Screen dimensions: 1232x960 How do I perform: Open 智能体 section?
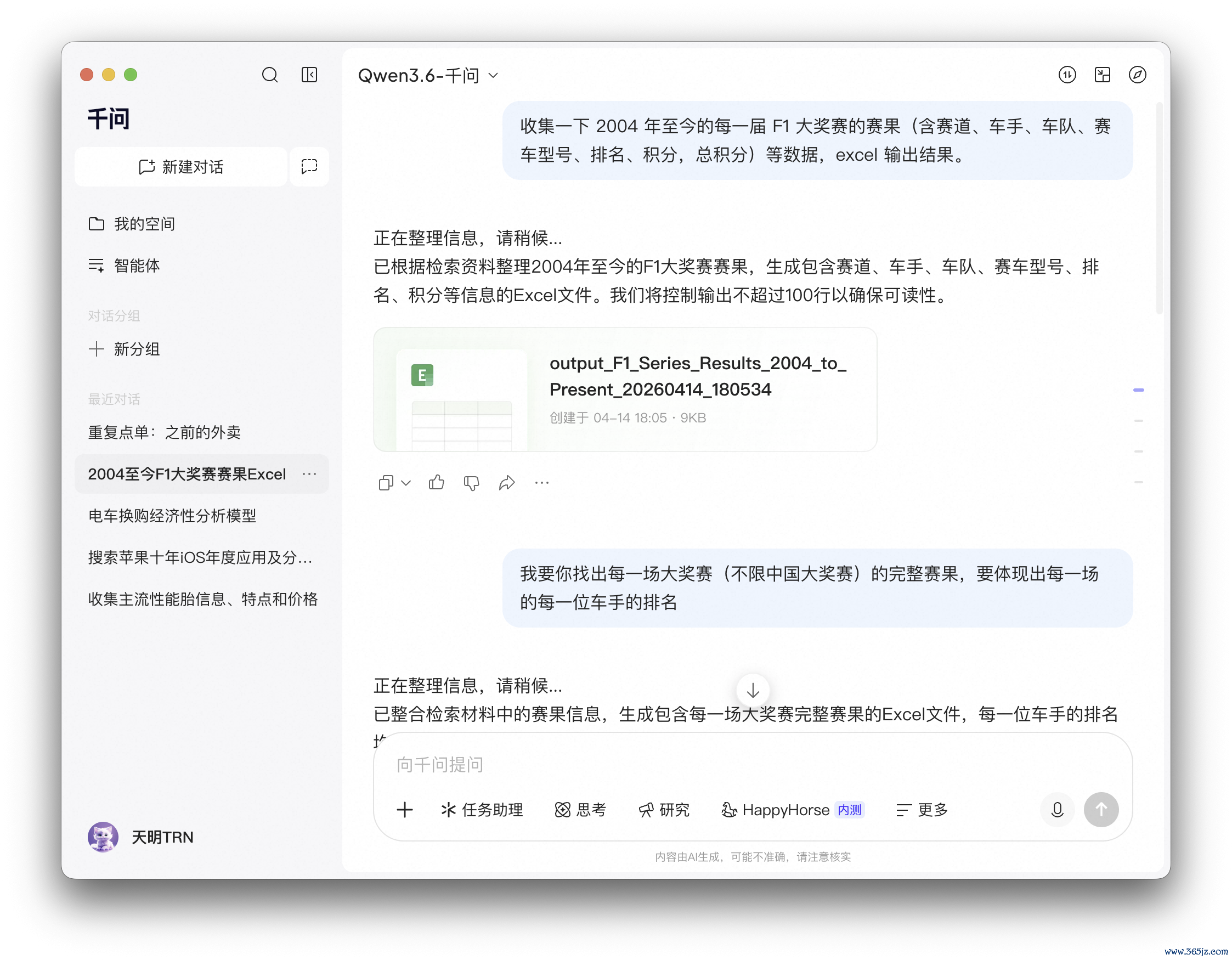pyautogui.click(x=124, y=266)
